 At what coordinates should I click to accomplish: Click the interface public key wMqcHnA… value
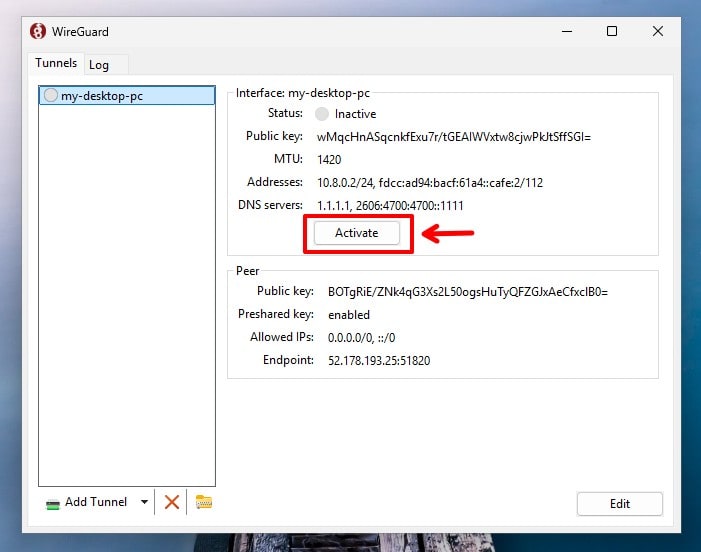(454, 137)
